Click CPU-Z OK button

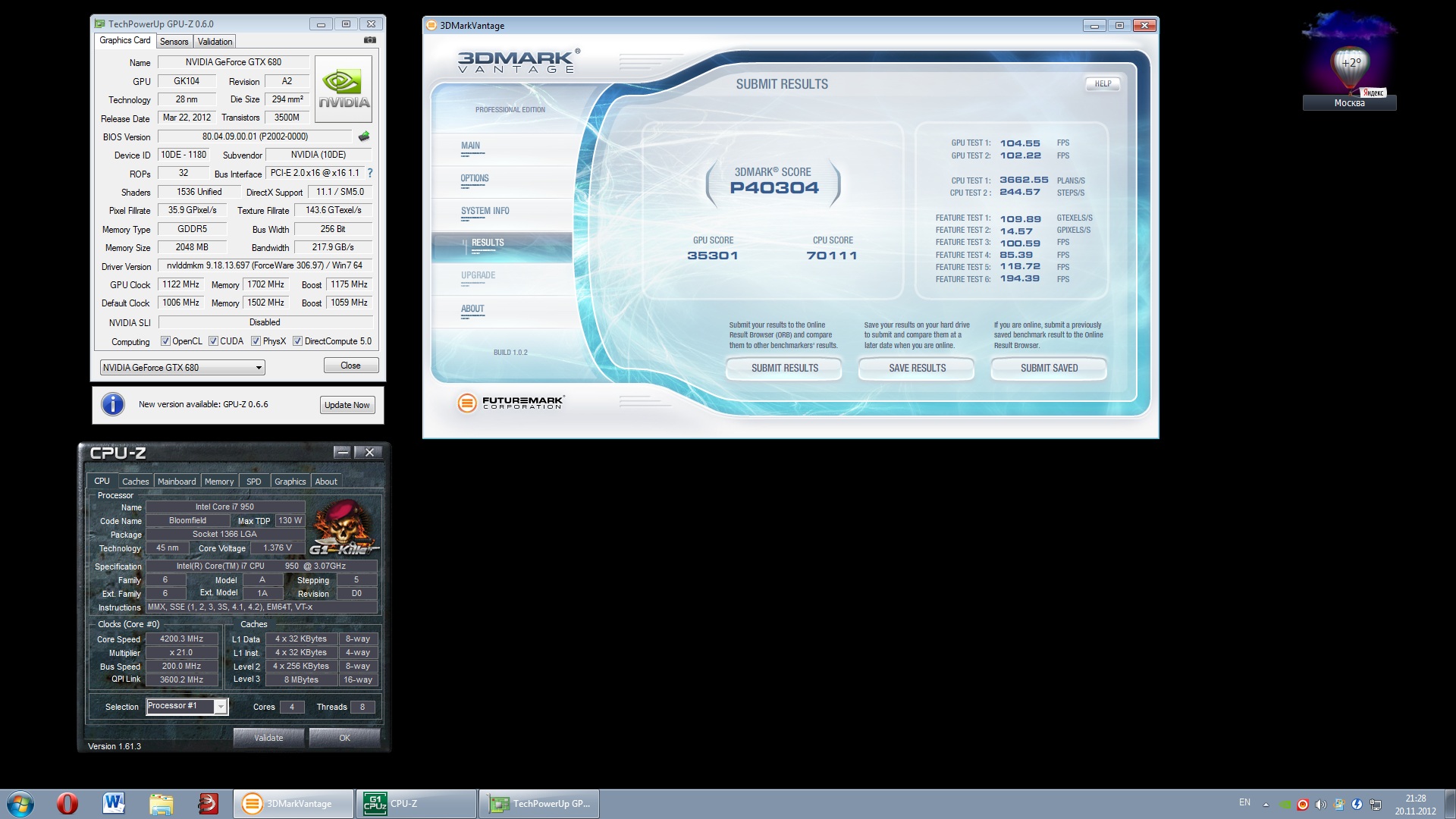[345, 738]
